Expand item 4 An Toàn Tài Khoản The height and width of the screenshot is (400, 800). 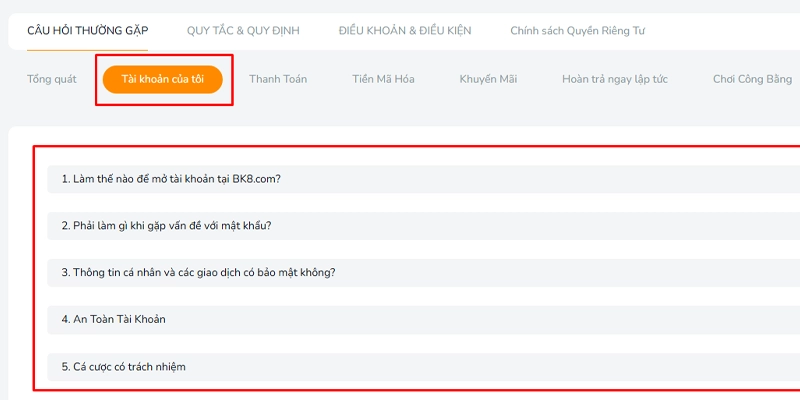(x=423, y=319)
